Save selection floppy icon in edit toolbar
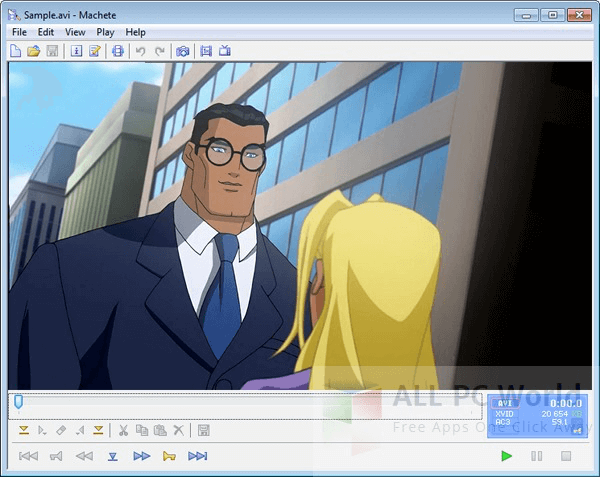The image size is (600, 477). pyautogui.click(x=204, y=431)
